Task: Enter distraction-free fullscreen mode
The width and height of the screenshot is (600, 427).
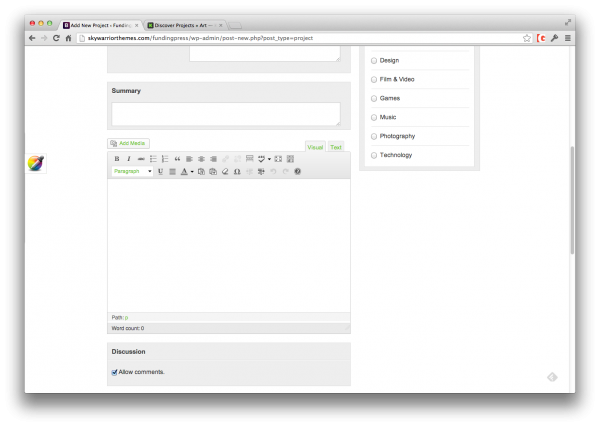Action: tap(278, 159)
